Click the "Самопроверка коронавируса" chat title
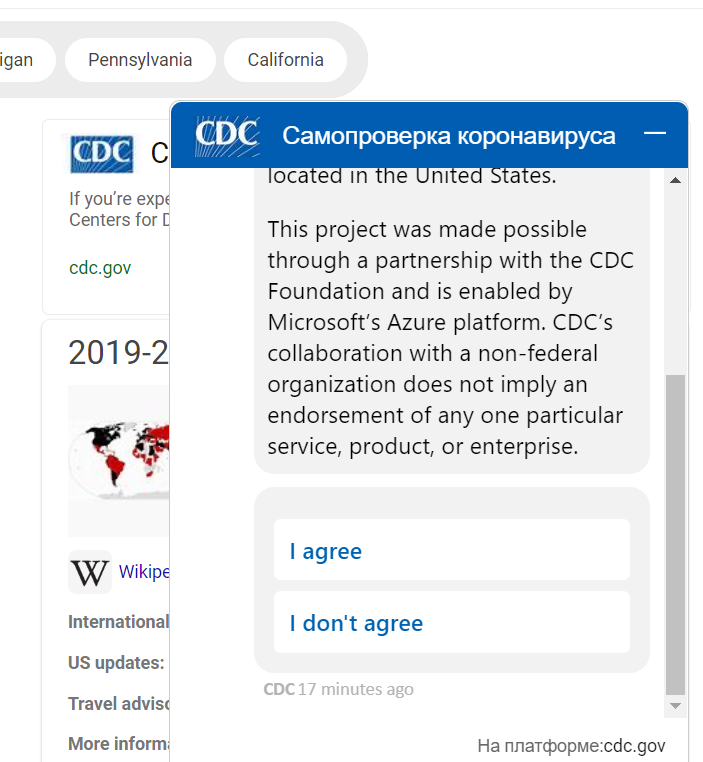 [449, 135]
